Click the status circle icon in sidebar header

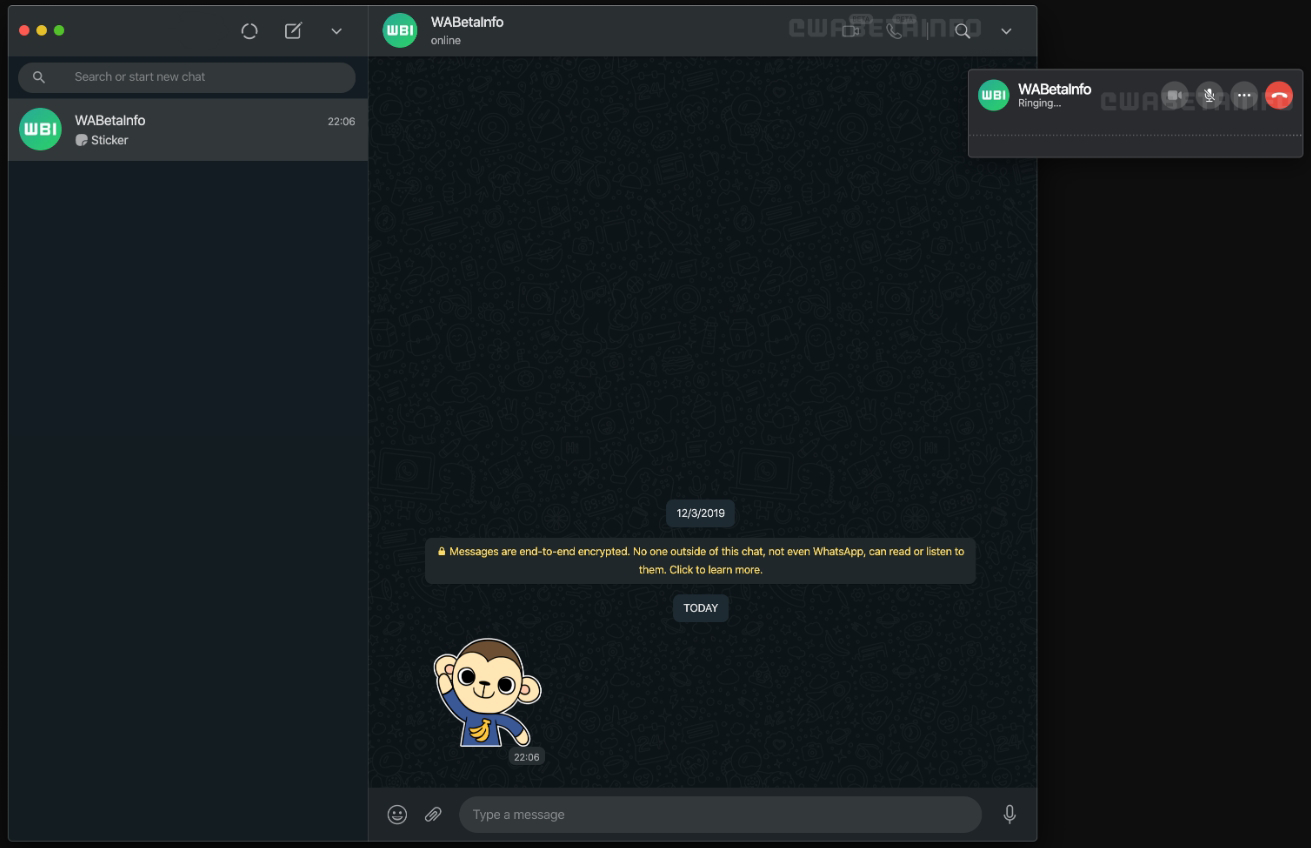pos(249,31)
